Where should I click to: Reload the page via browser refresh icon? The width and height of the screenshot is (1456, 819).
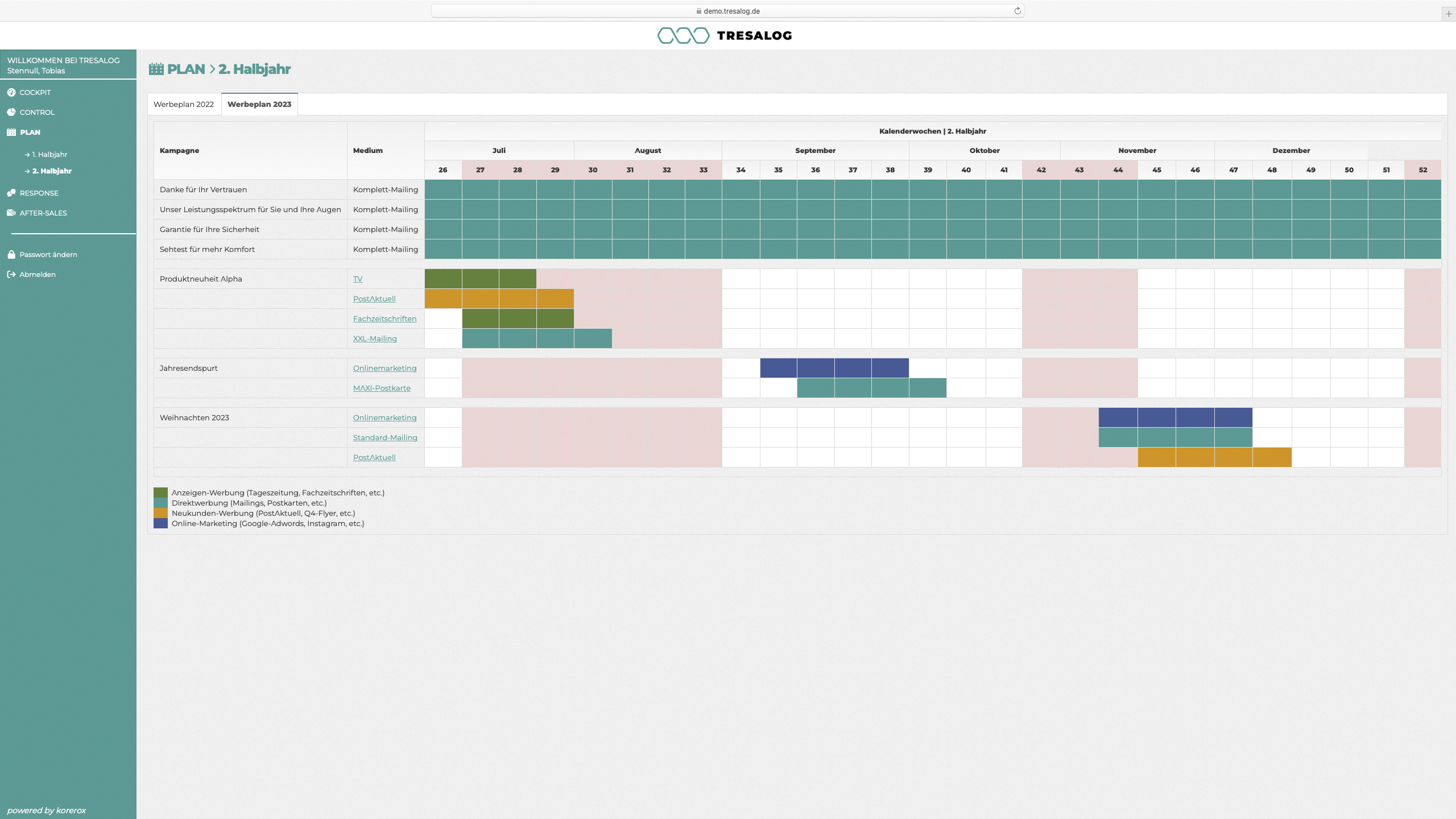pyautogui.click(x=1017, y=11)
